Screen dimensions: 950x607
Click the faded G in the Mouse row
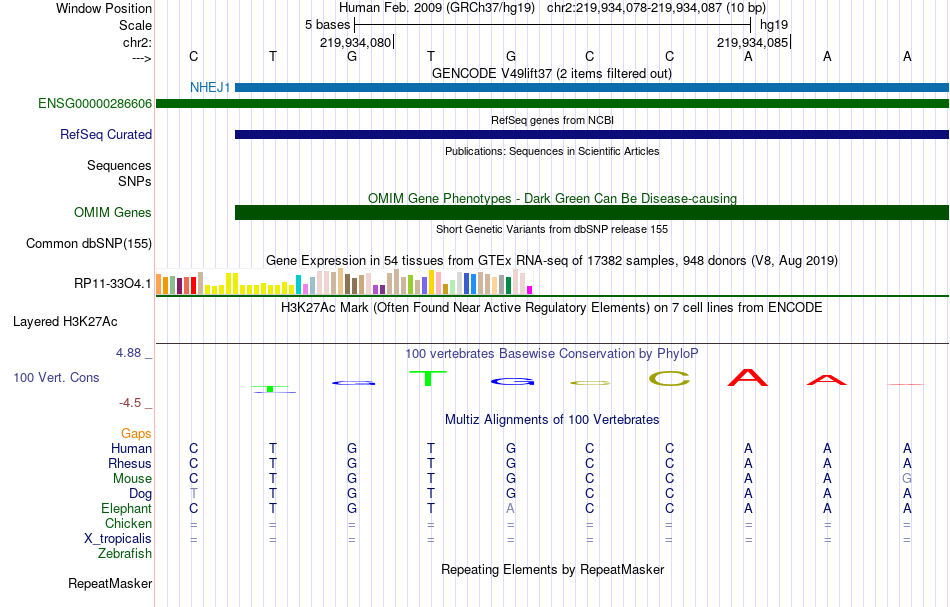pos(907,479)
